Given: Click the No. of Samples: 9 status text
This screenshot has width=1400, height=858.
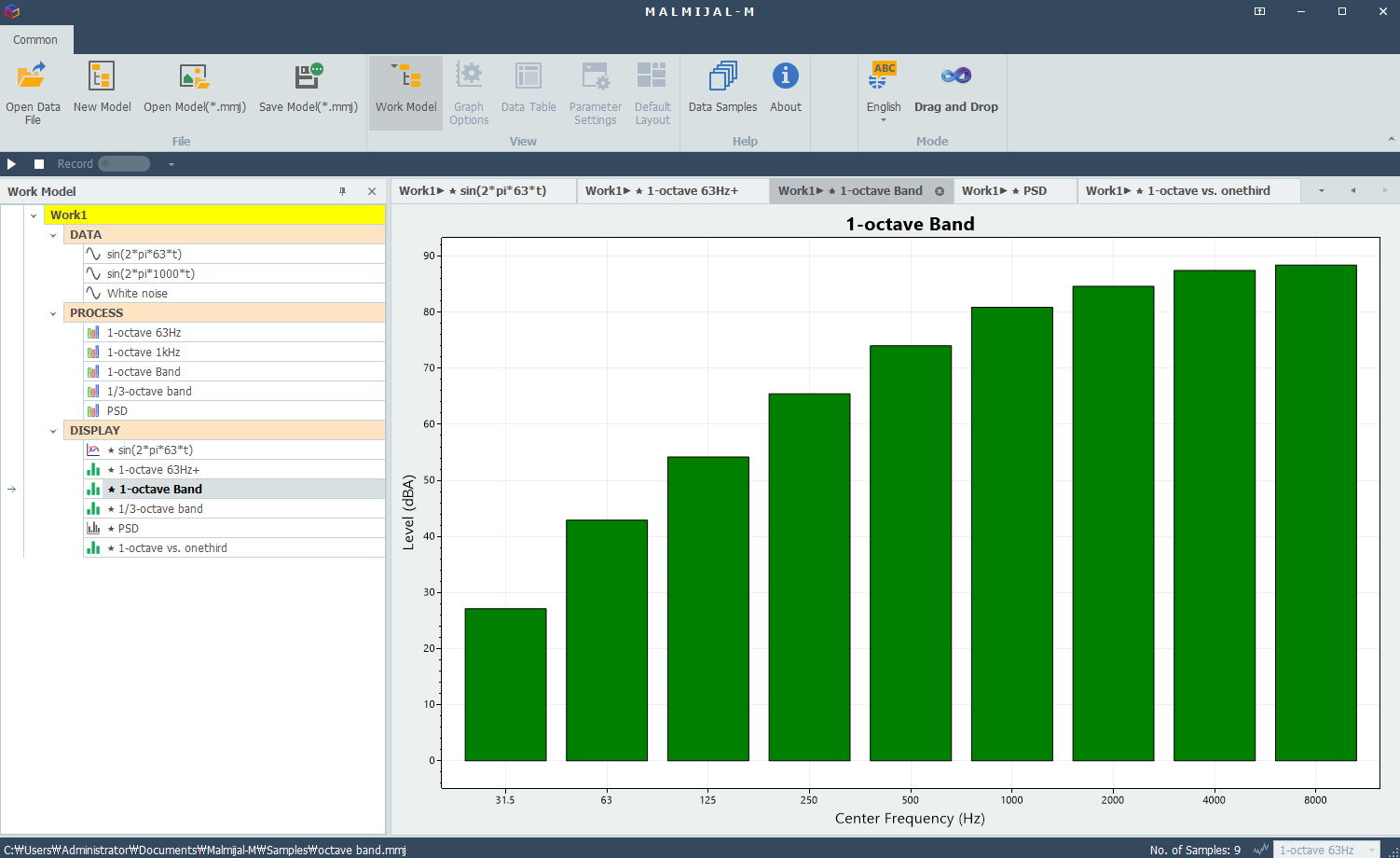Looking at the screenshot, I should [1195, 850].
